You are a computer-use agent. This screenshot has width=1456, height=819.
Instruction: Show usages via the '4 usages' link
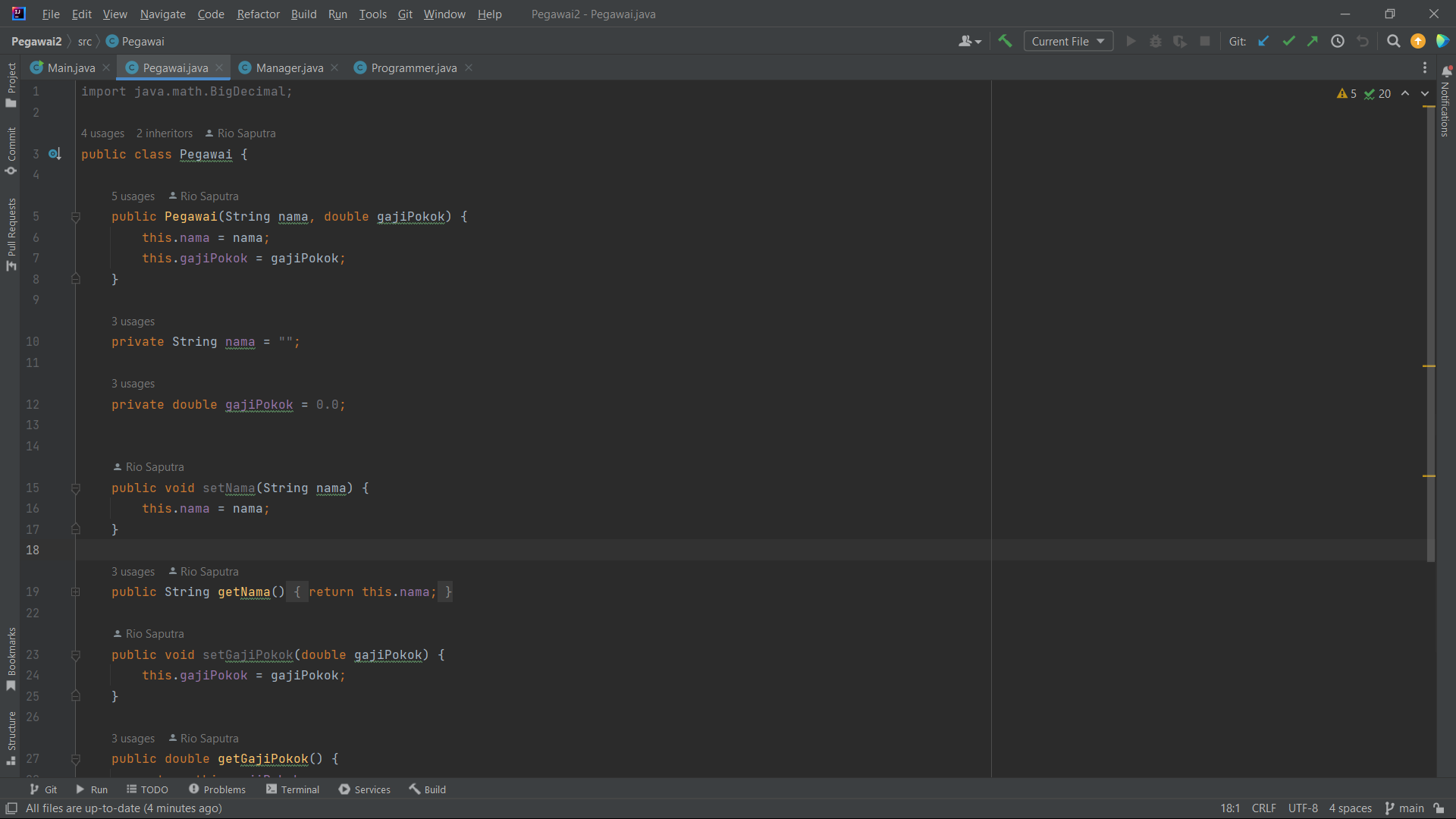point(102,133)
